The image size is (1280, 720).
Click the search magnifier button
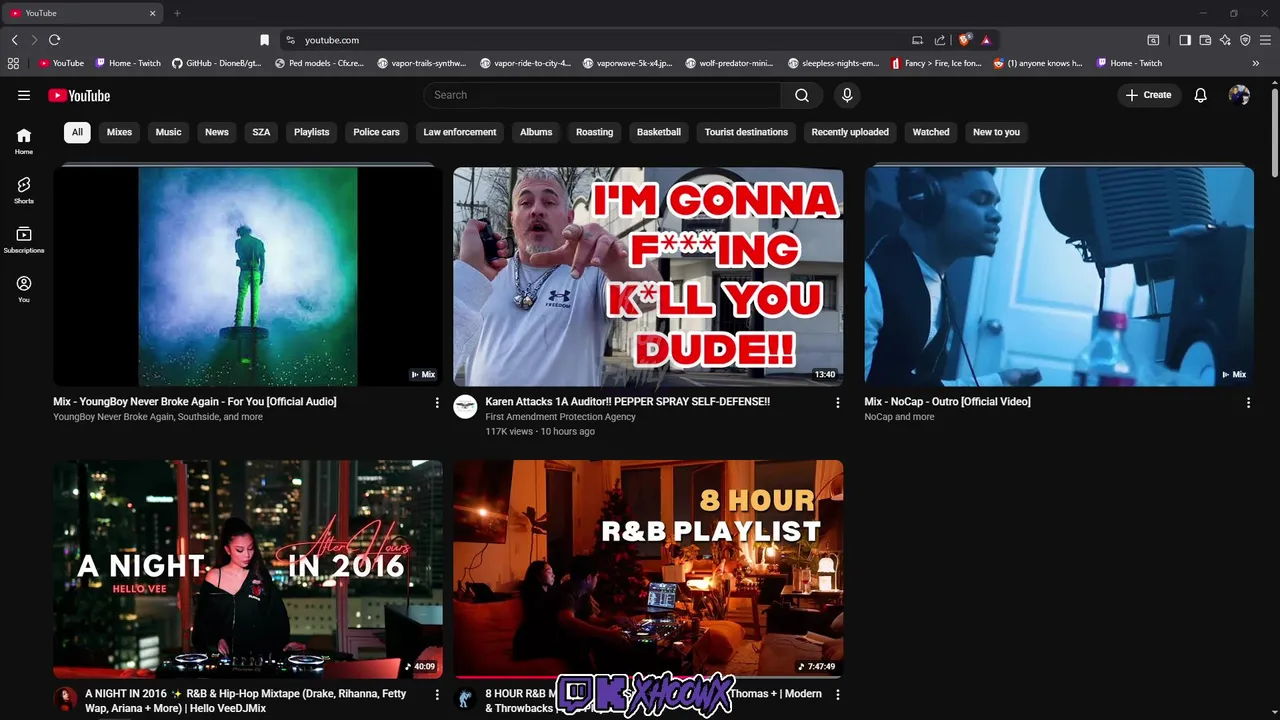click(802, 95)
